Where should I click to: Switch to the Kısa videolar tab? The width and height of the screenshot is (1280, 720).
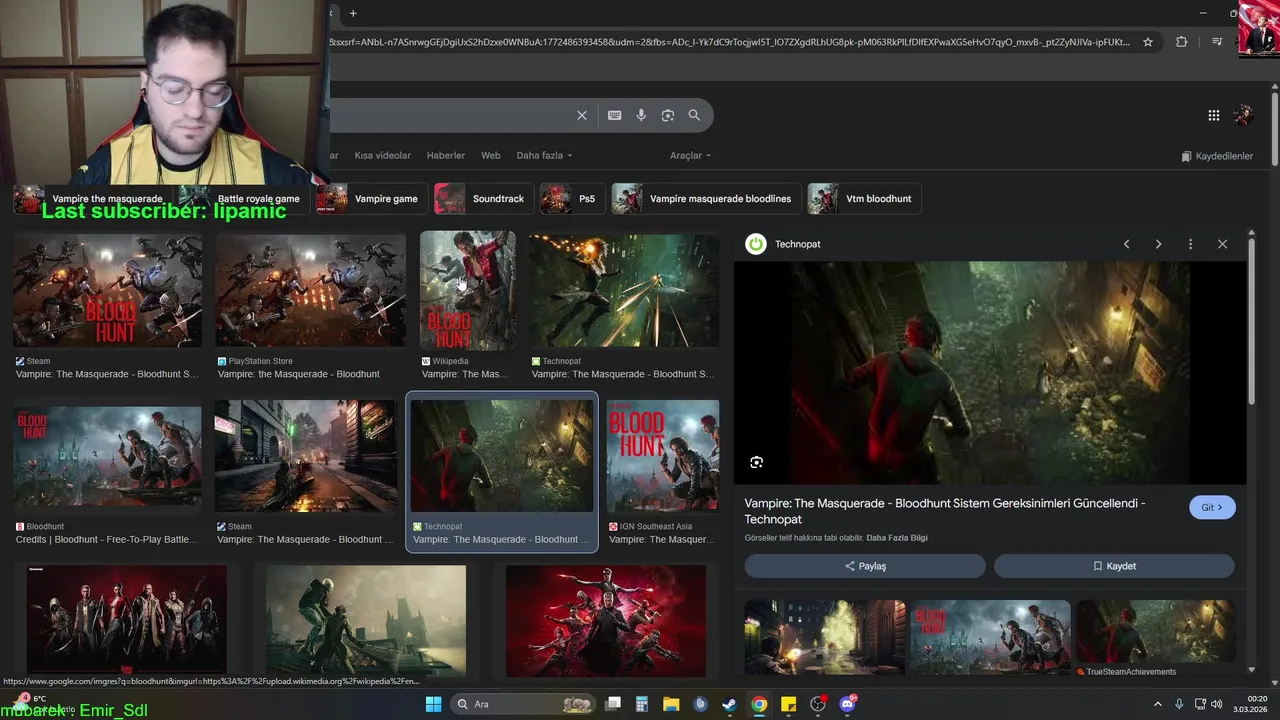382,155
